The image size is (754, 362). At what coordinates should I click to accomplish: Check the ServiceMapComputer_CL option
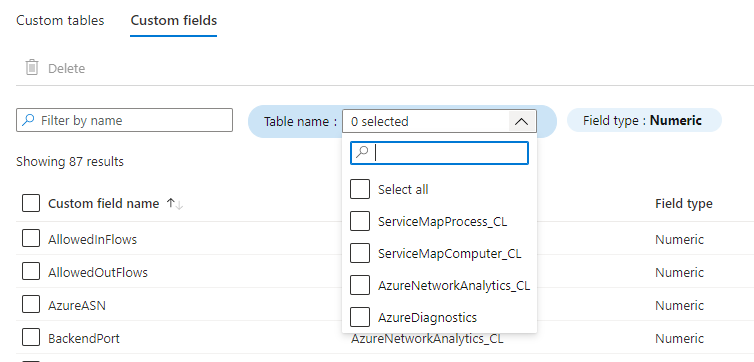[360, 253]
